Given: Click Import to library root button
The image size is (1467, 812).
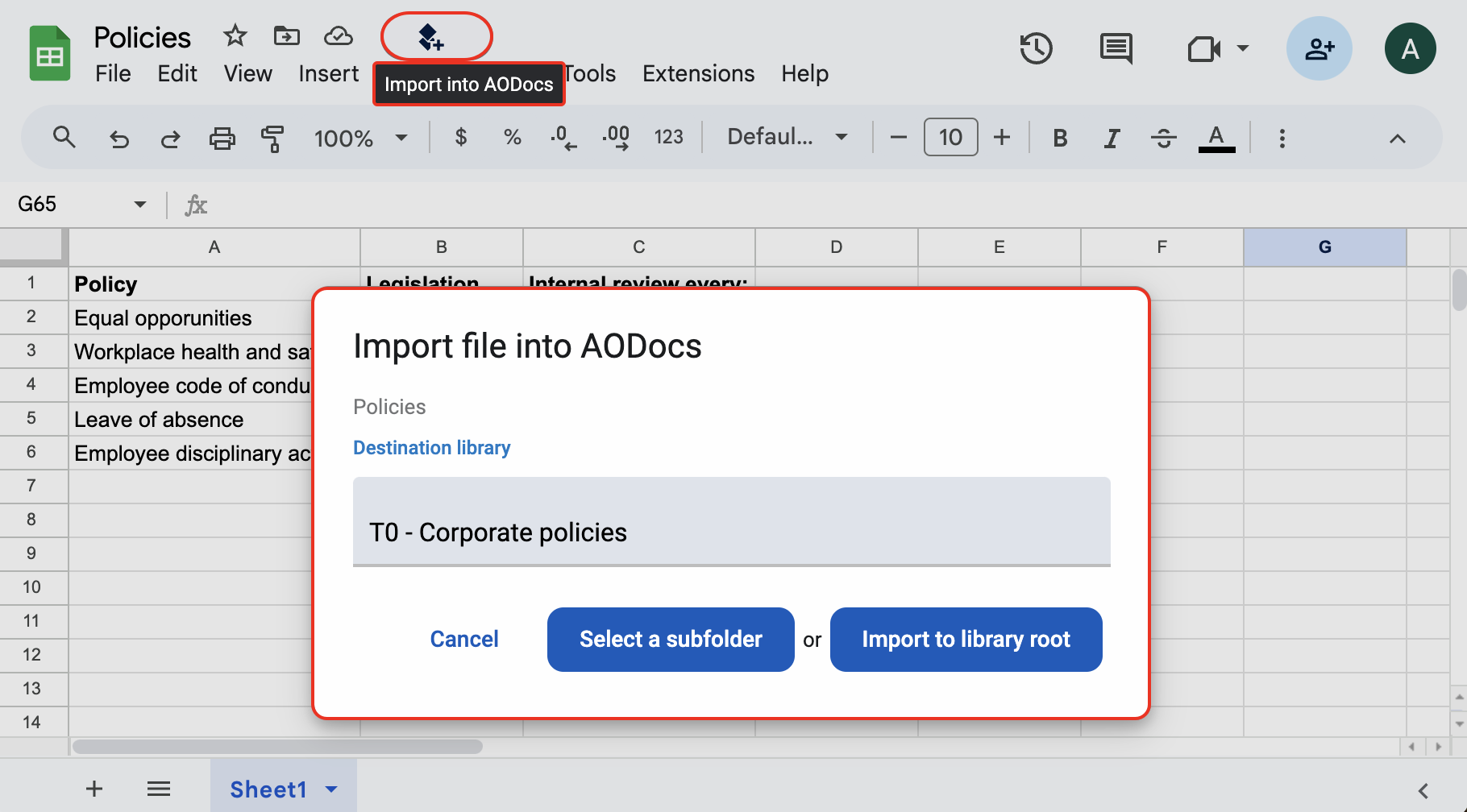Looking at the screenshot, I should point(966,640).
